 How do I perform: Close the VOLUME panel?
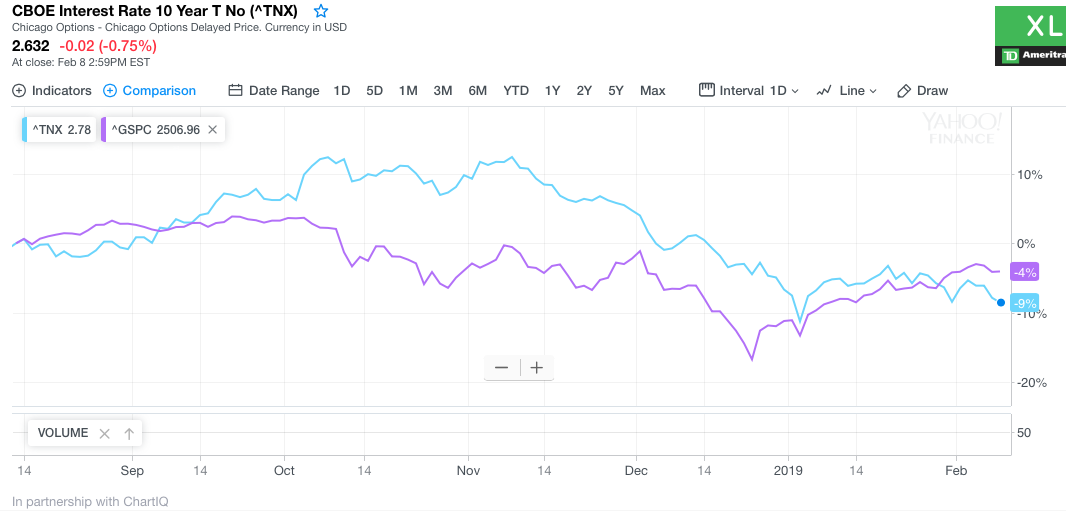pos(104,433)
